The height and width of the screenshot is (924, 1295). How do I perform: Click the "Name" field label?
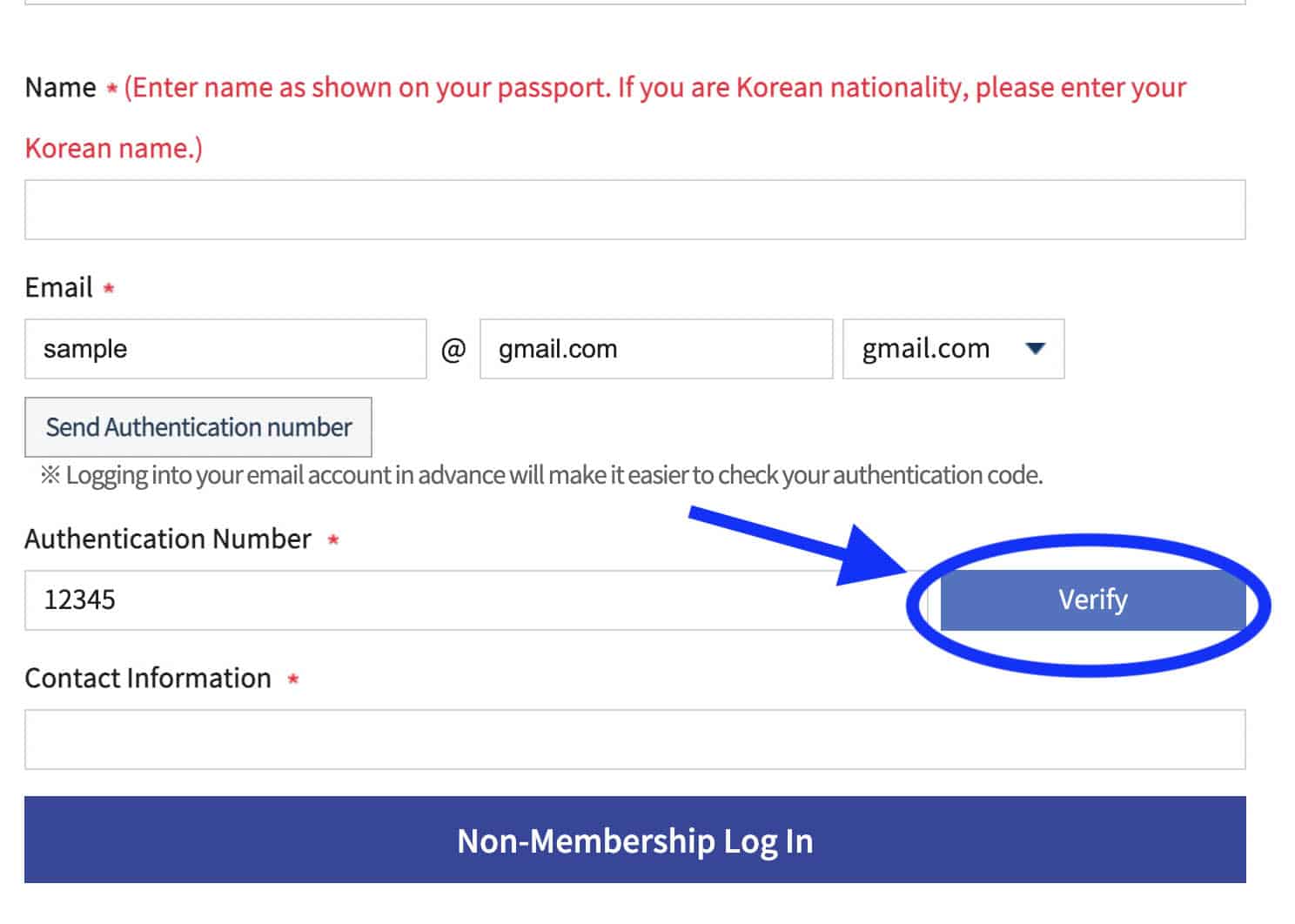60,88
